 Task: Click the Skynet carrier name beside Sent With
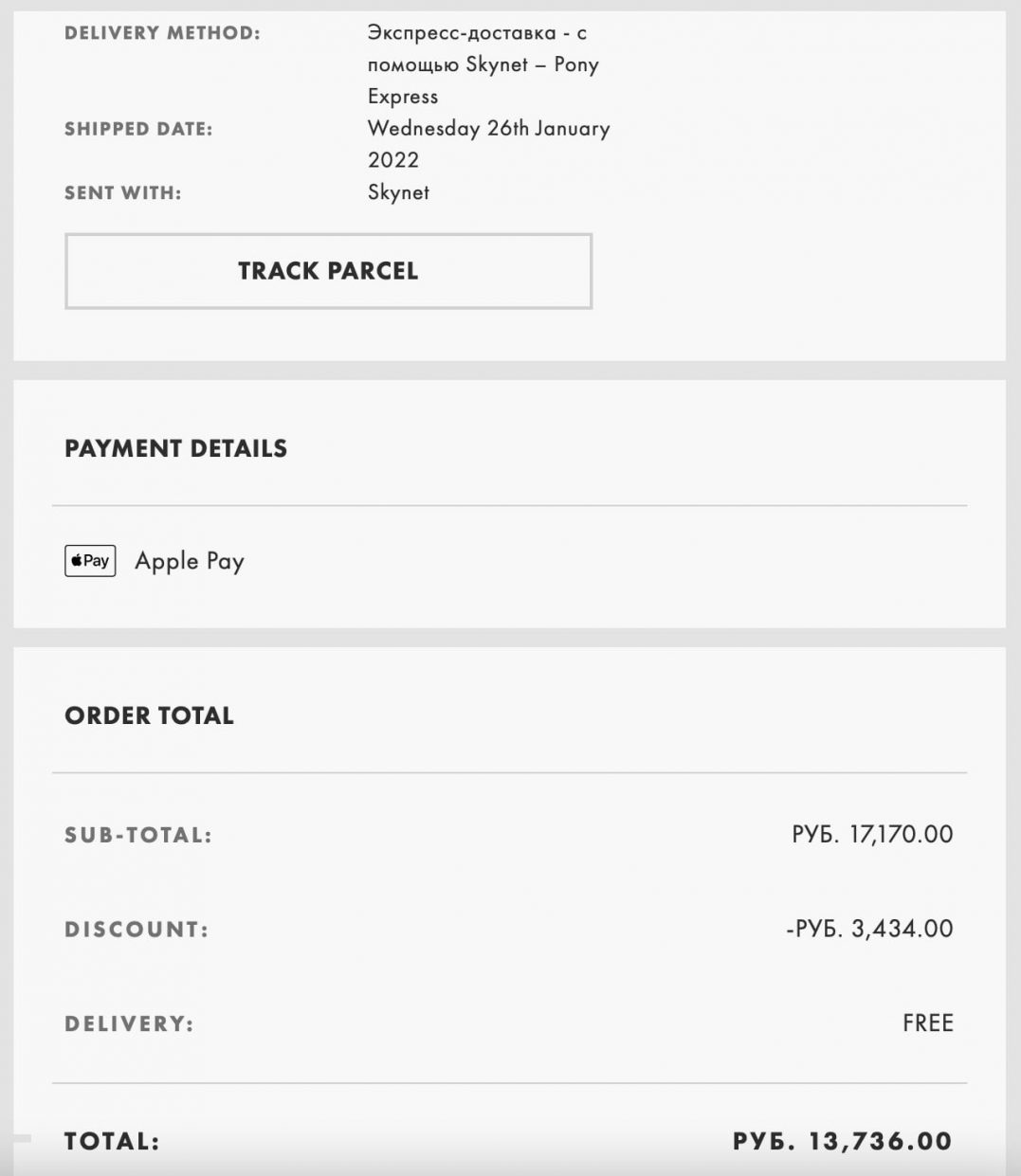pyautogui.click(x=398, y=192)
